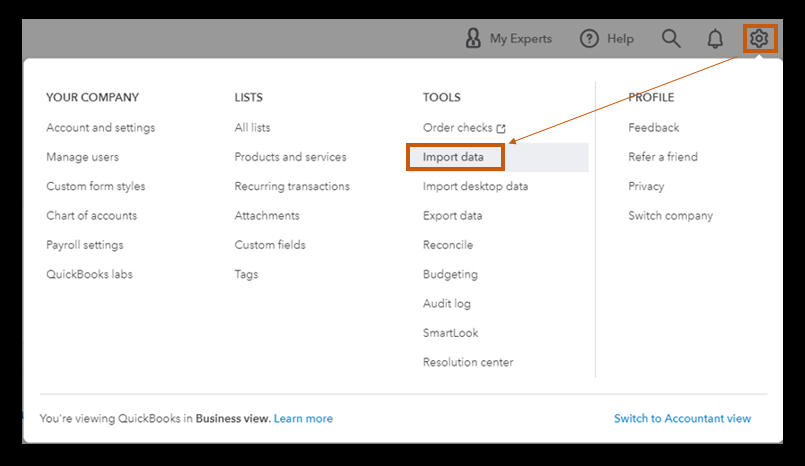Click the My Experts person icon

coord(473,38)
